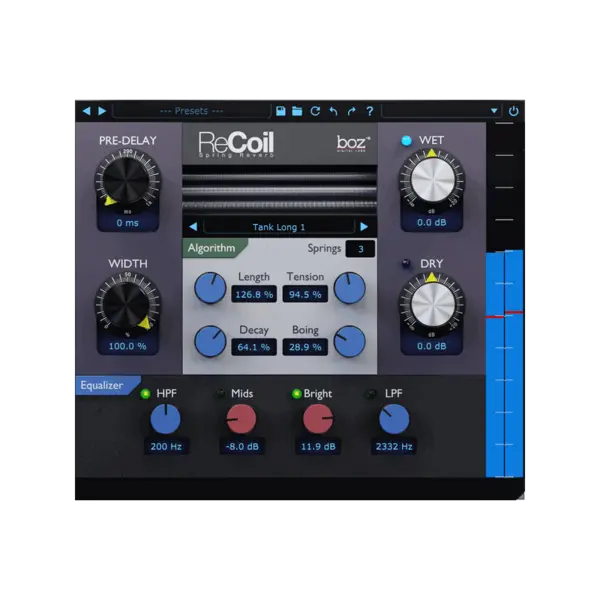Undo last change with the undo arrow

pos(333,111)
